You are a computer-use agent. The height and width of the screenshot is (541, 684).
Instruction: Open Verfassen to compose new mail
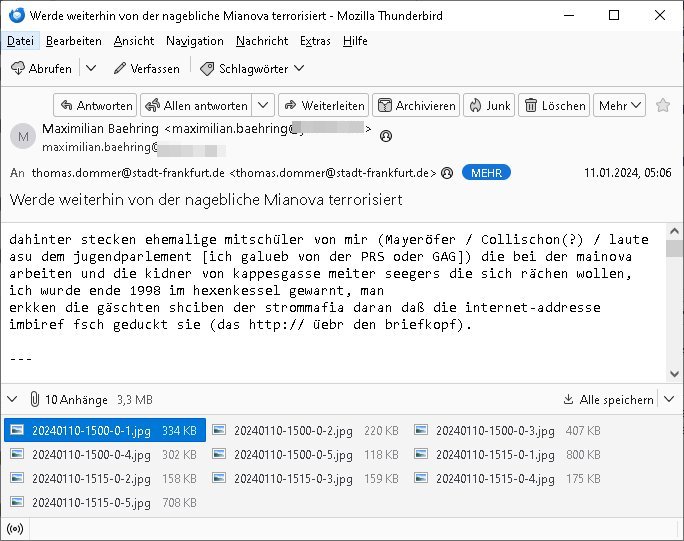click(x=147, y=69)
